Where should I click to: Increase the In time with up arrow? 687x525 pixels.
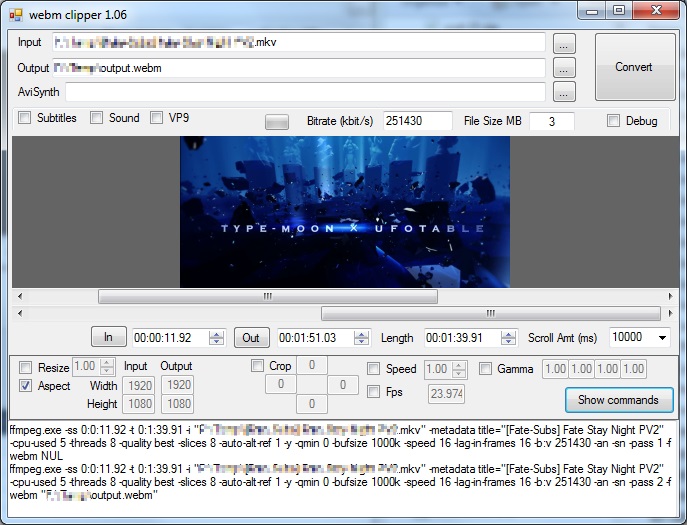coord(216,334)
